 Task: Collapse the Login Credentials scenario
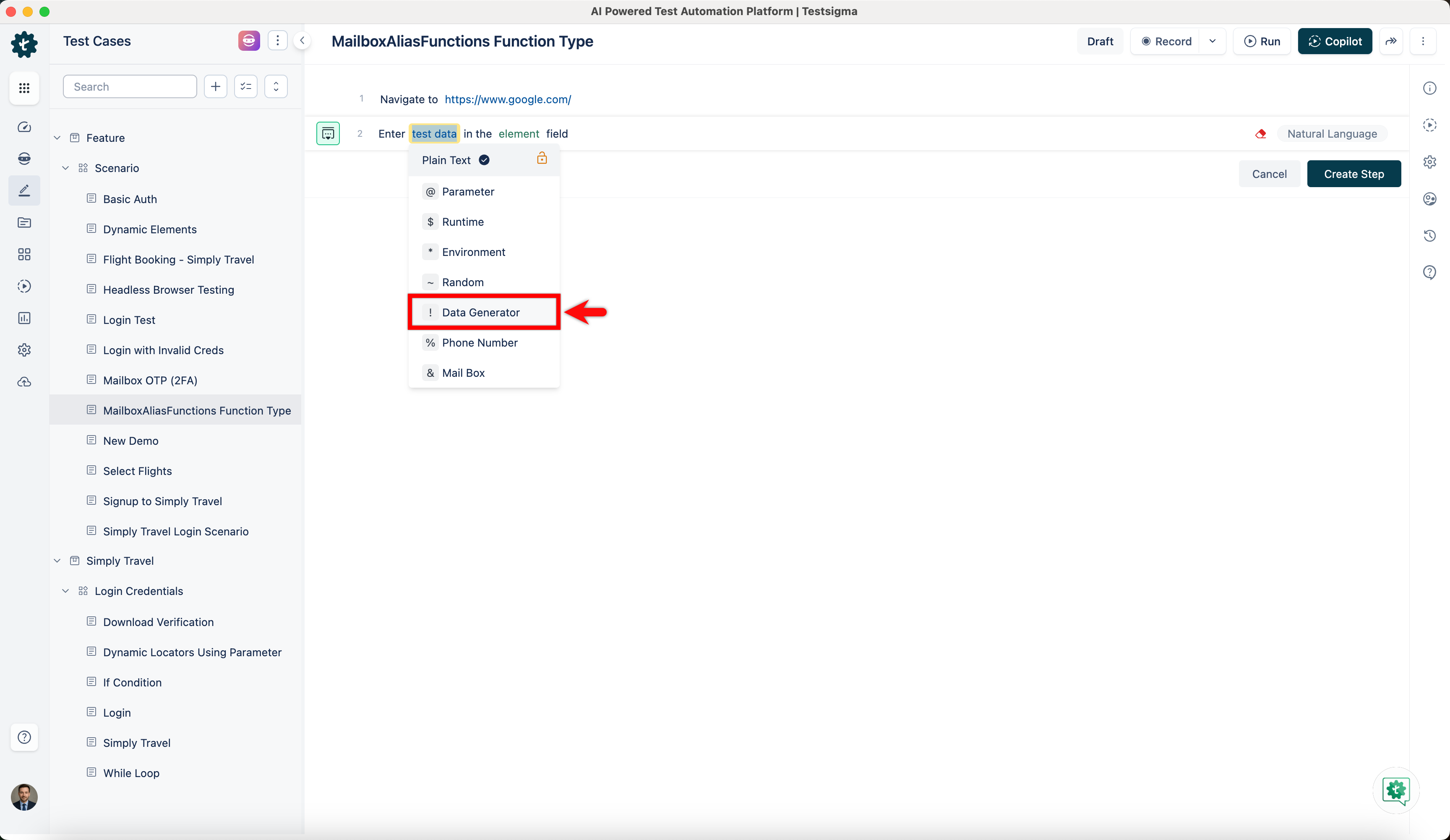tap(65, 592)
